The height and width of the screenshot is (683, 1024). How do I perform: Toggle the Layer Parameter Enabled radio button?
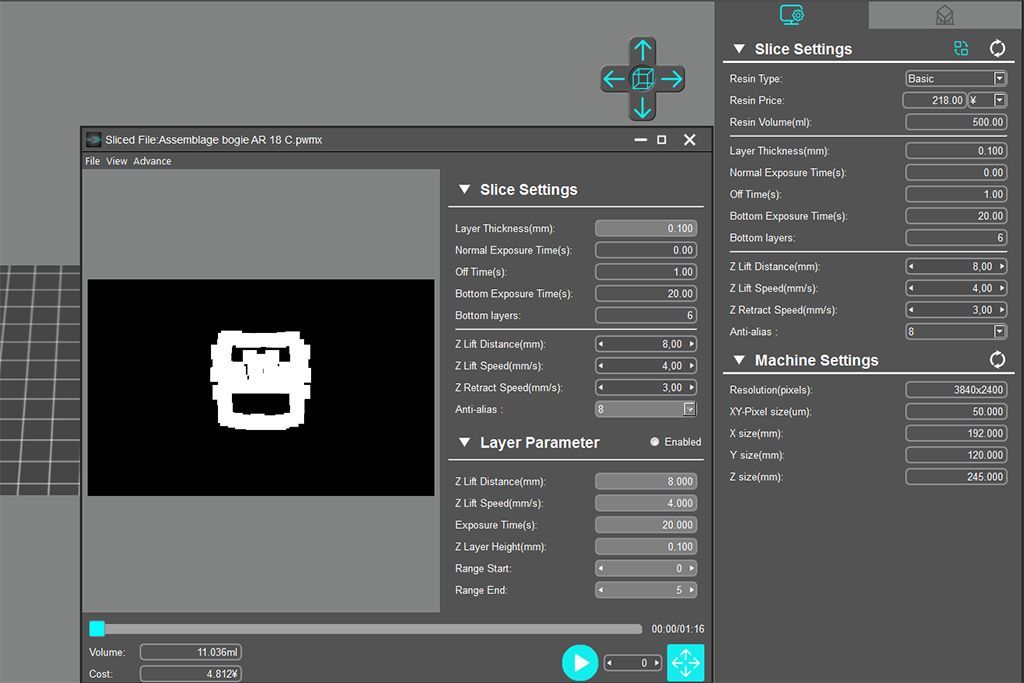pos(654,442)
